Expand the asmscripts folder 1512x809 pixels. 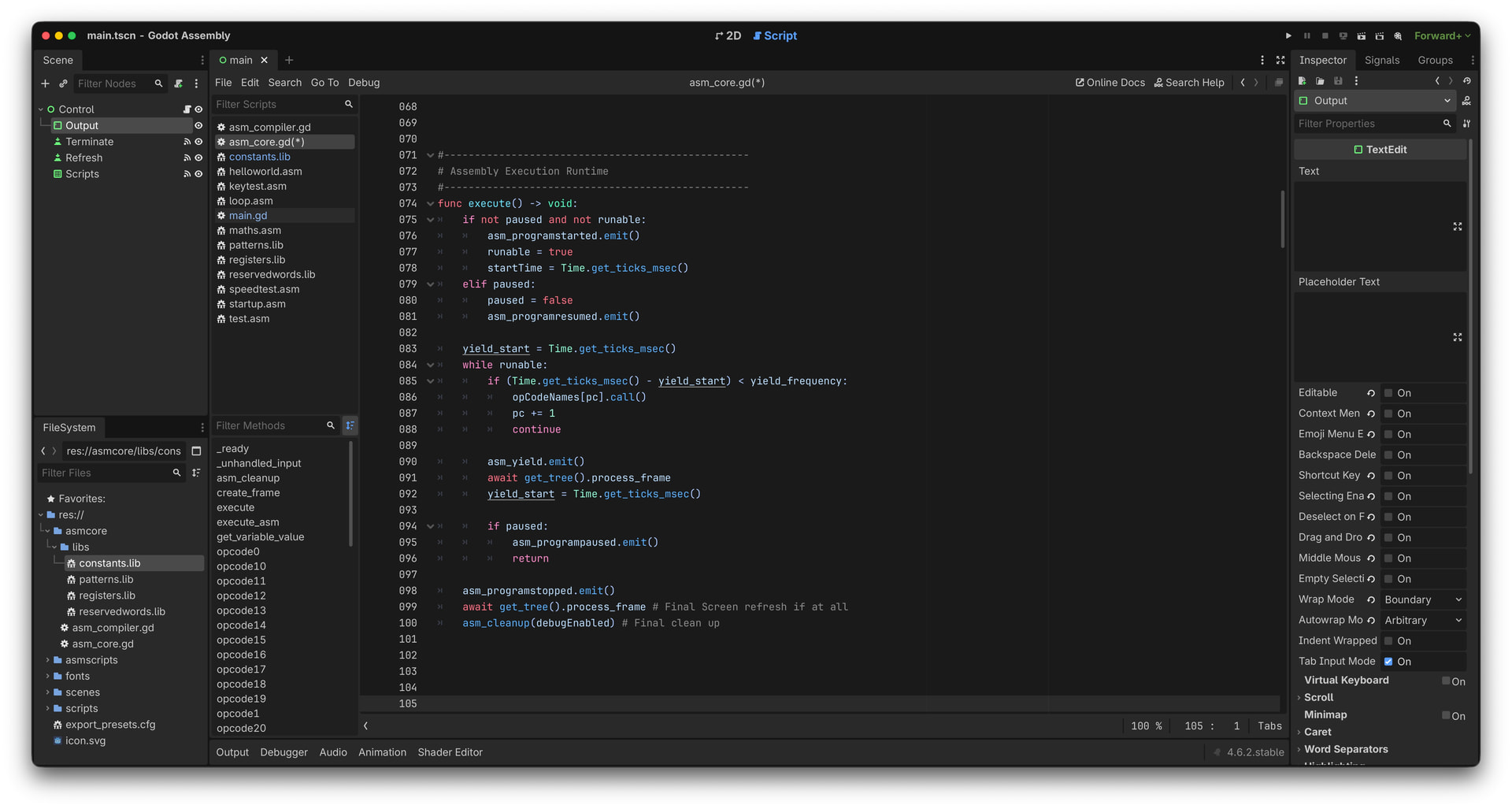(47, 660)
